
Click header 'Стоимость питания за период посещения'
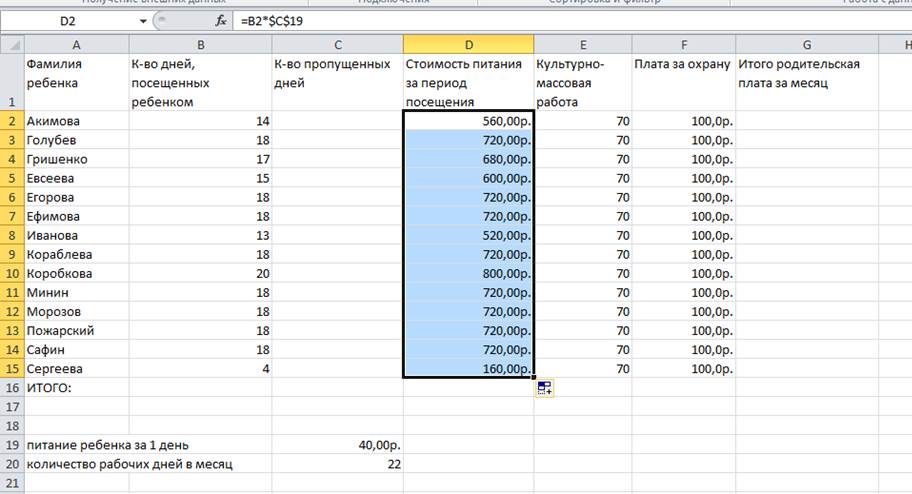468,83
